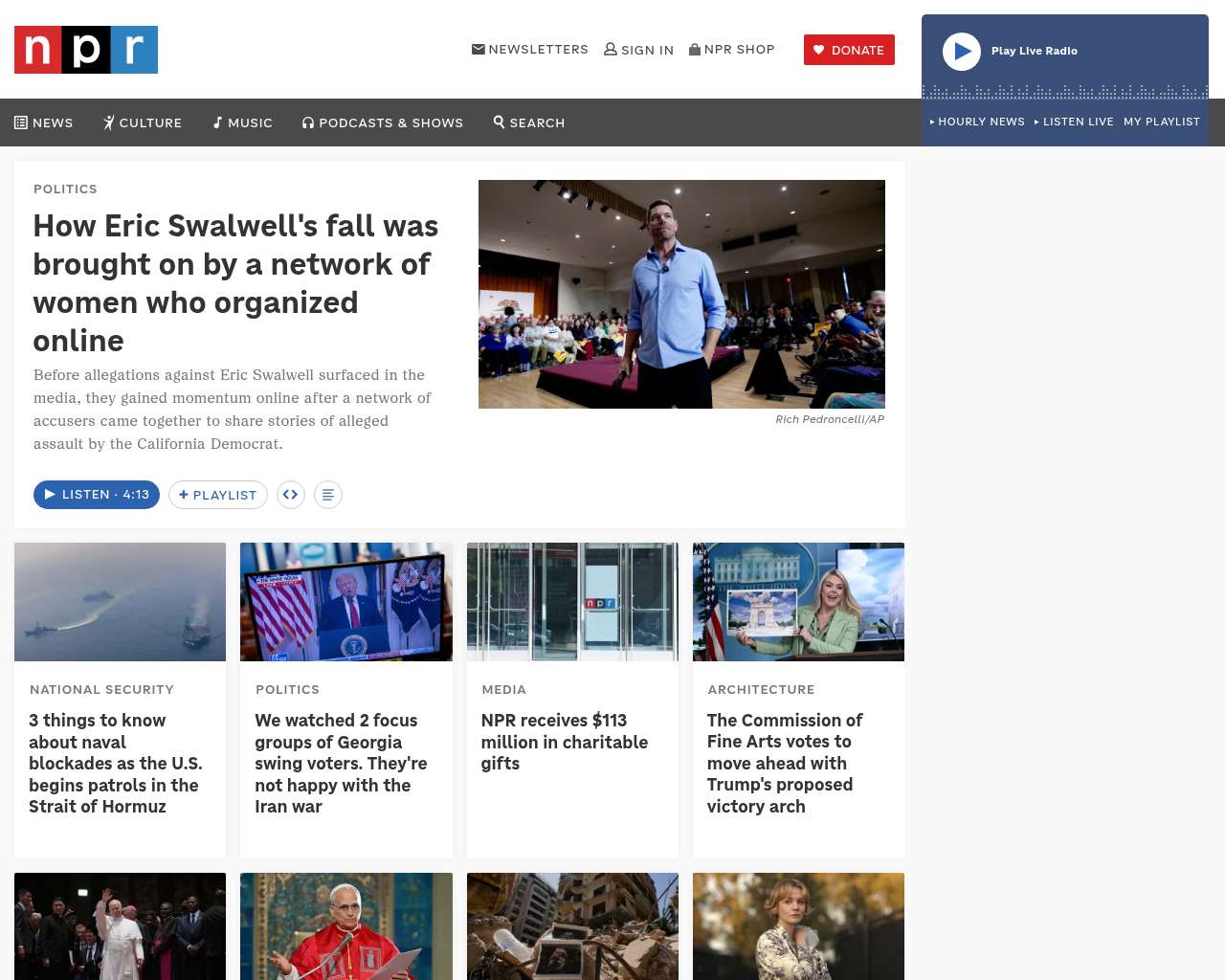Open the transcript icon next to embed
The height and width of the screenshot is (980, 1225).
[328, 495]
